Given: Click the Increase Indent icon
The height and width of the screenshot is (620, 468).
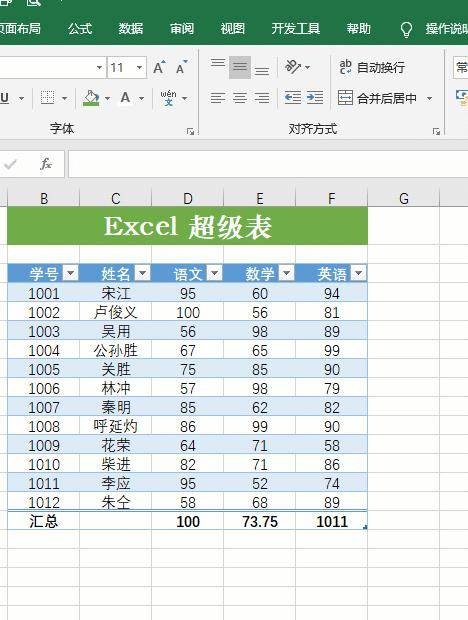Looking at the screenshot, I should (x=315, y=97).
